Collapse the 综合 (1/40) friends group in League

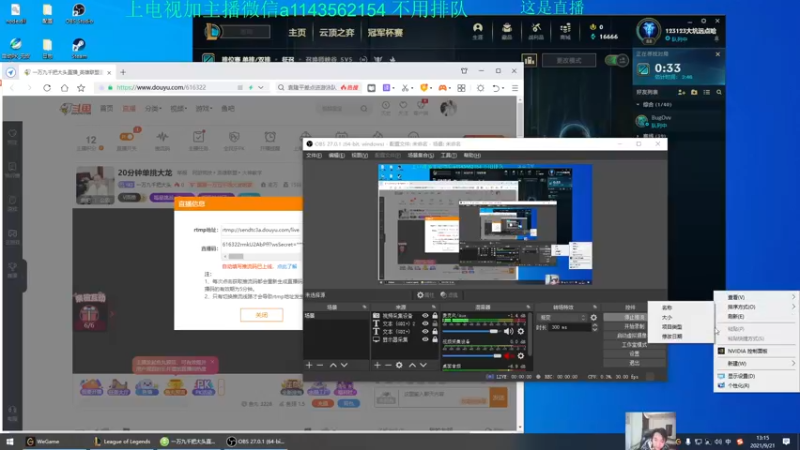pos(638,105)
